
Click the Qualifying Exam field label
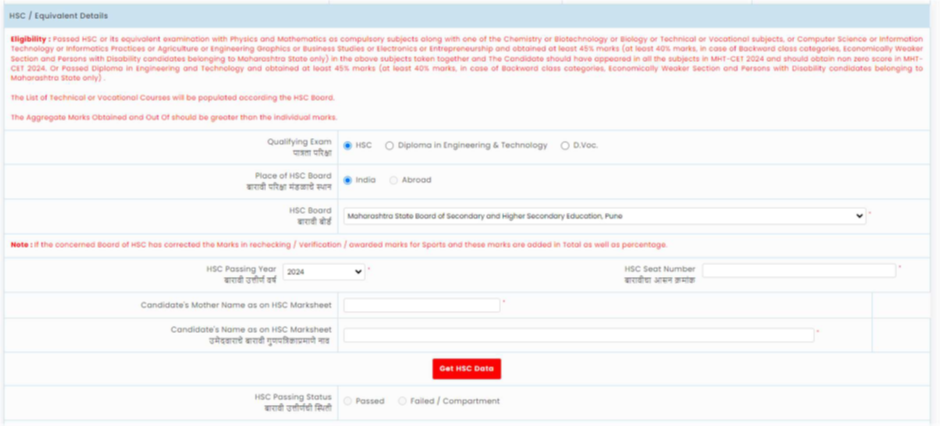[298, 142]
